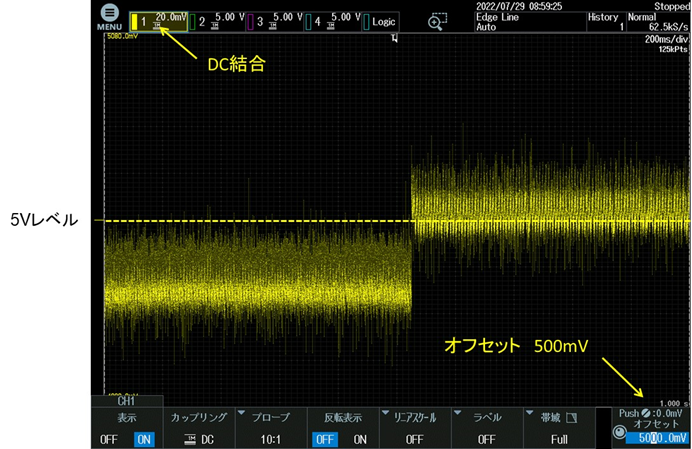
Task: Click the cyan channel 4 color indicator
Action: coord(308,22)
